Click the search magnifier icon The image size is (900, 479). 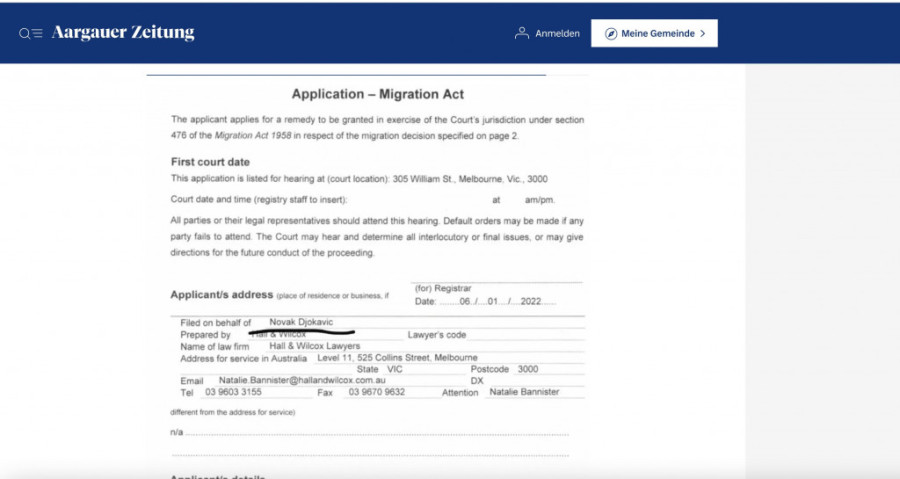(24, 33)
